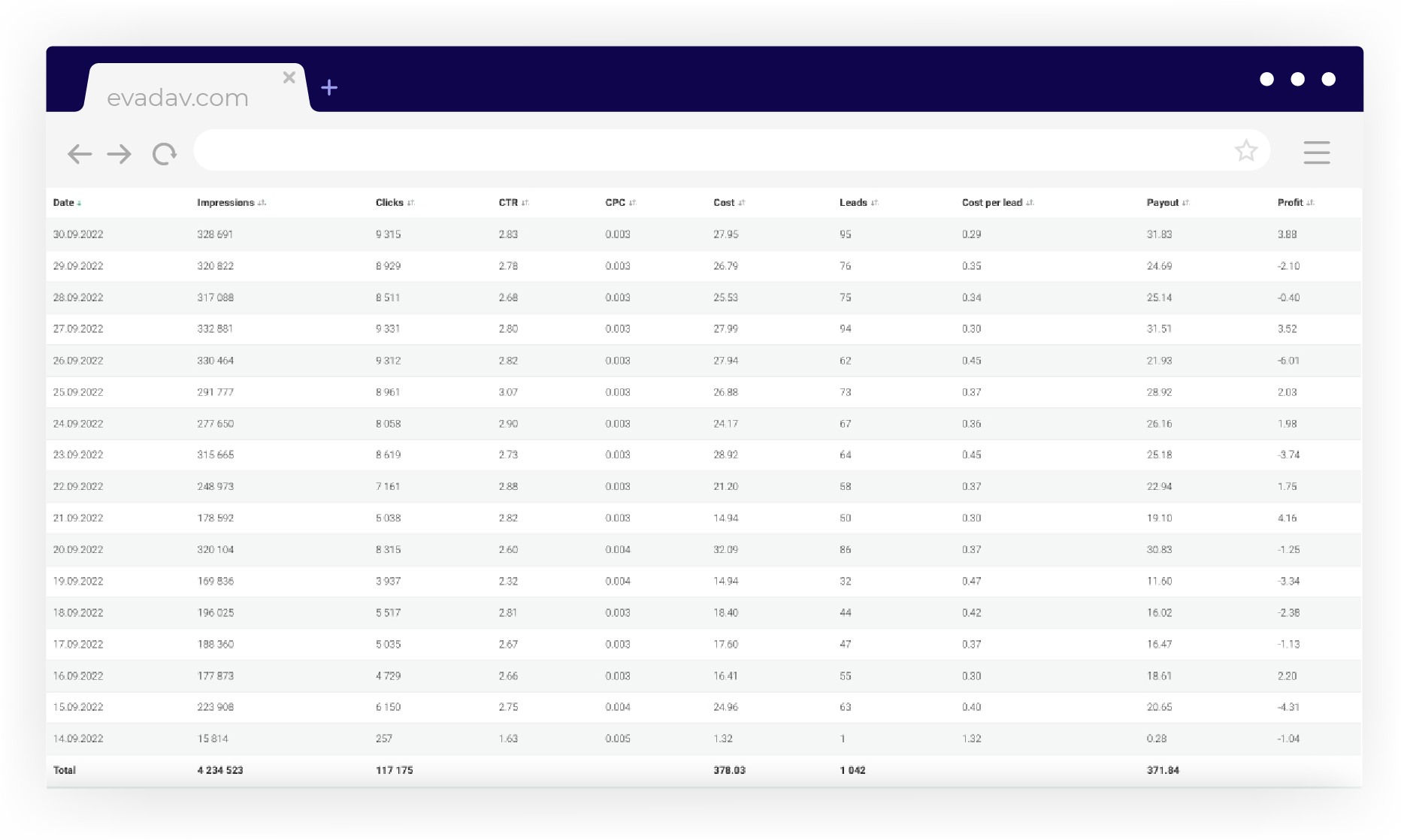Close the evadav.com tab

coord(289,77)
